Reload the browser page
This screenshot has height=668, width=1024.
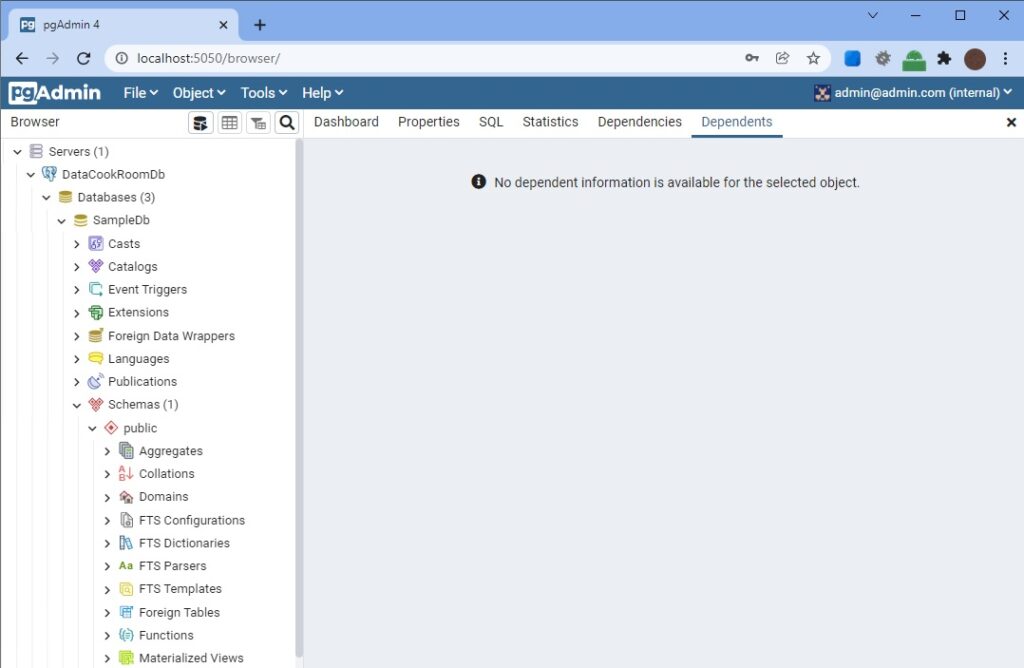pos(84,58)
